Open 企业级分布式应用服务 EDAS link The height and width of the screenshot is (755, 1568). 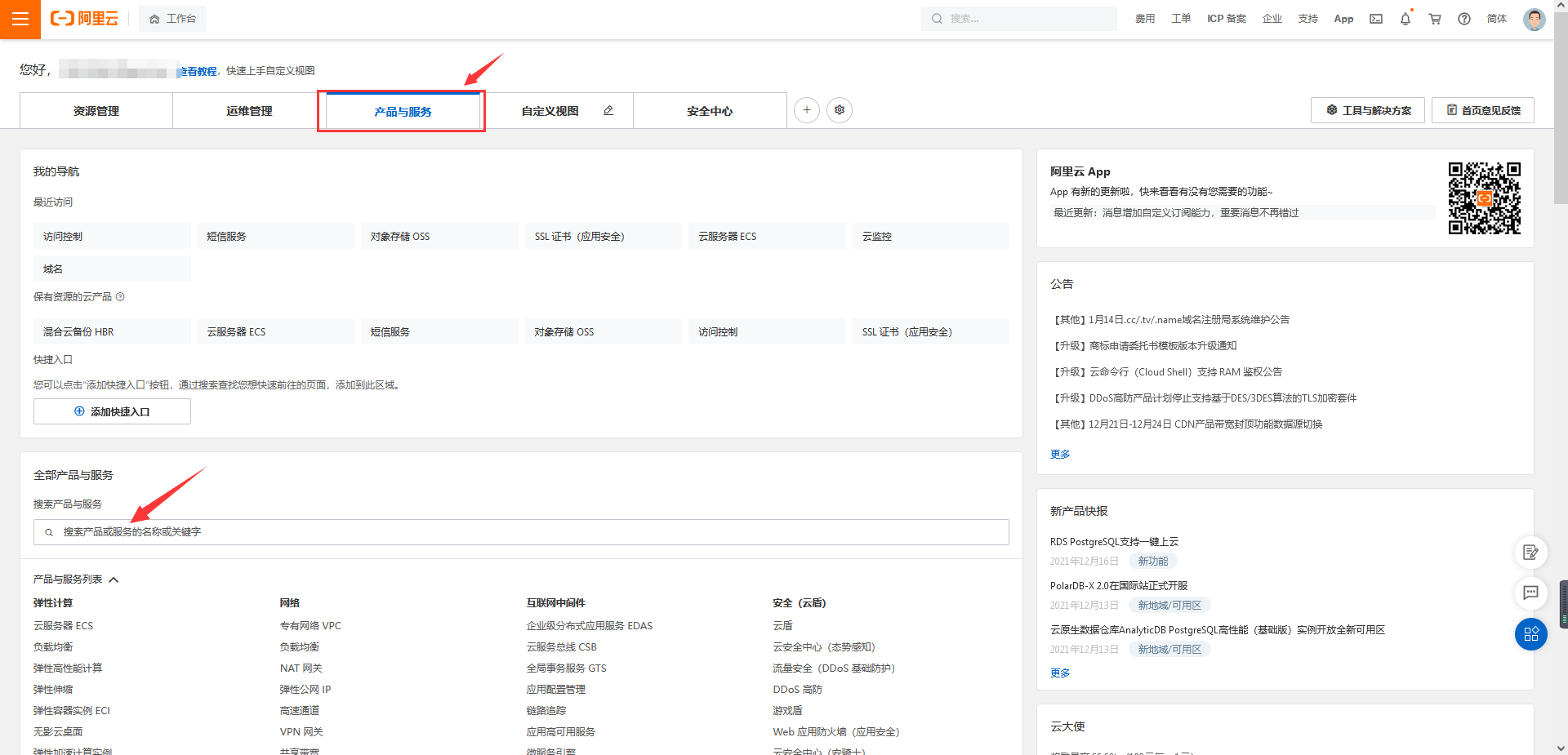pos(590,626)
